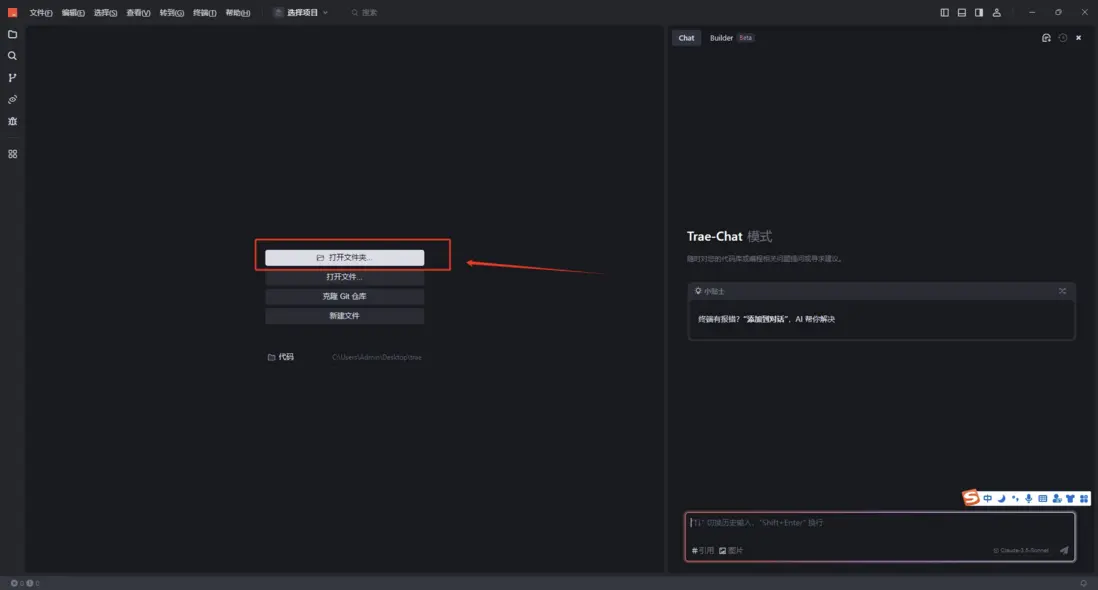Click the Trae-Chat 模式 heading
This screenshot has width=1098, height=590.
click(x=729, y=237)
